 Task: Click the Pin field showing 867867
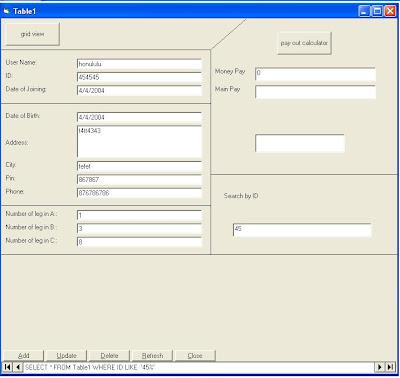click(x=139, y=180)
